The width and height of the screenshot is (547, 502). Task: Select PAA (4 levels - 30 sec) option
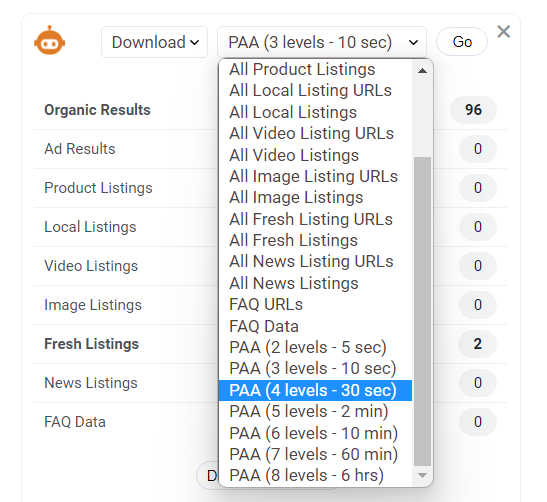pyautogui.click(x=315, y=390)
